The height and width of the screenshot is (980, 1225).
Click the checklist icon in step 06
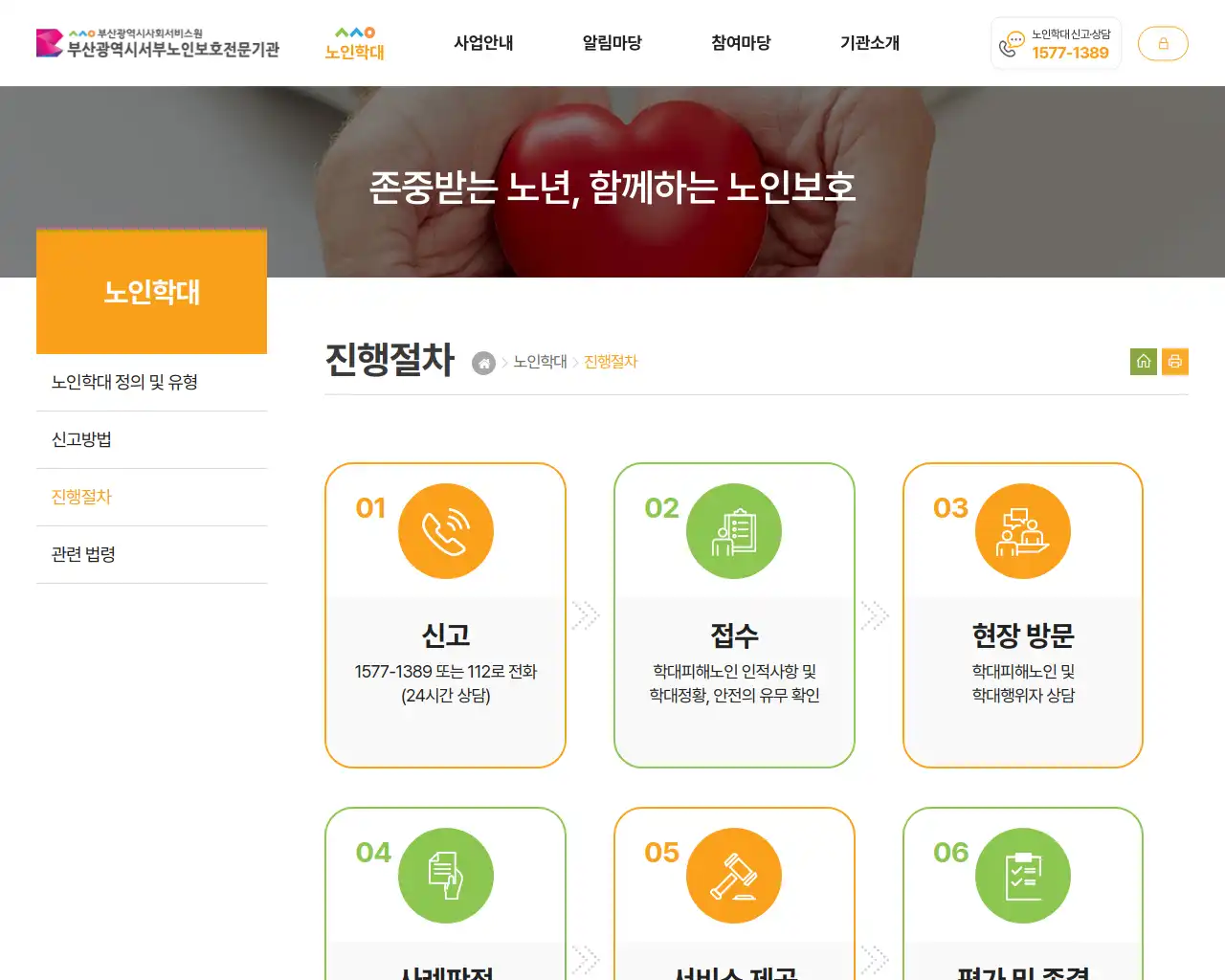pyautogui.click(x=1023, y=875)
